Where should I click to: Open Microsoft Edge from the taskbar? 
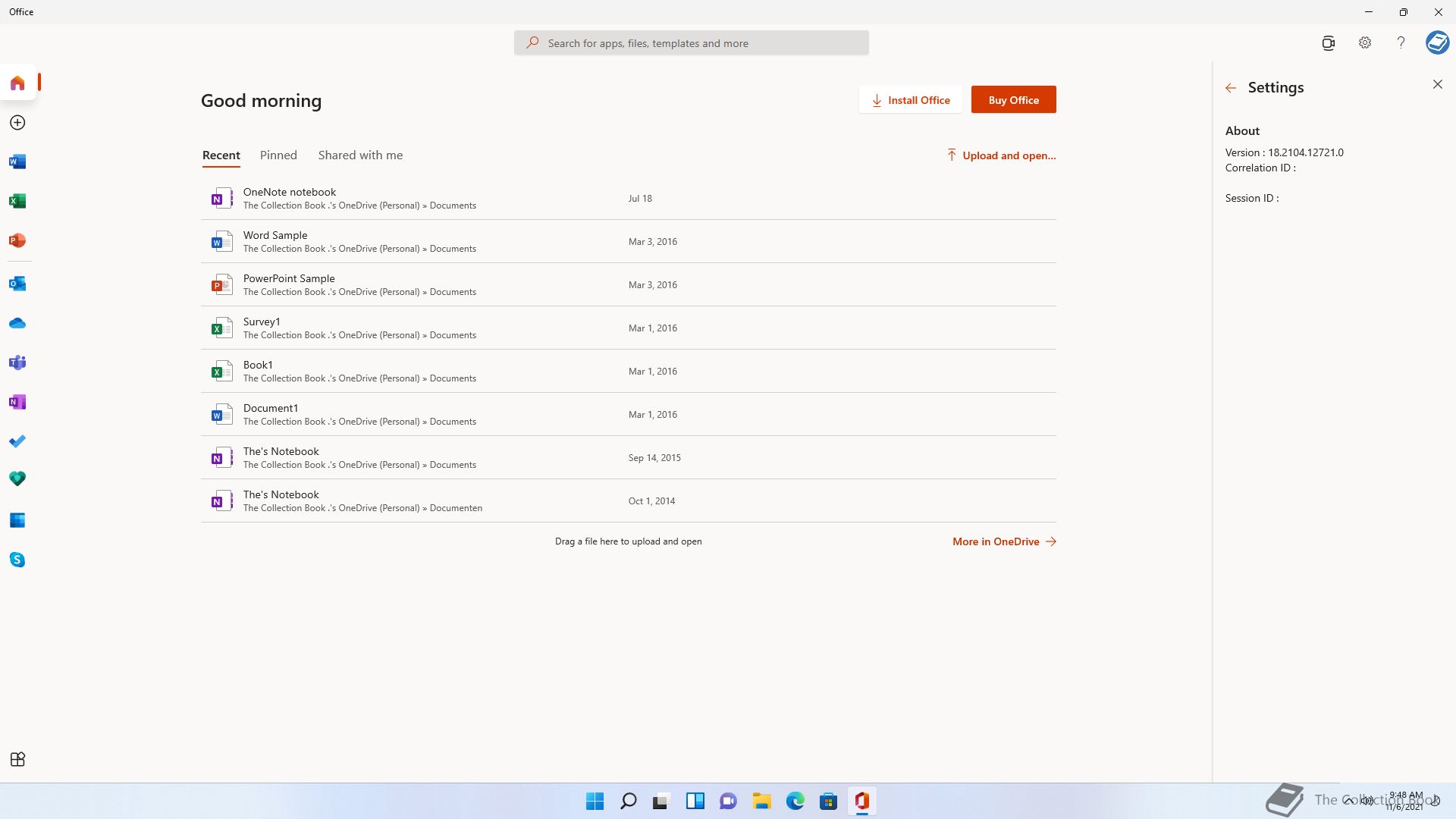click(795, 801)
